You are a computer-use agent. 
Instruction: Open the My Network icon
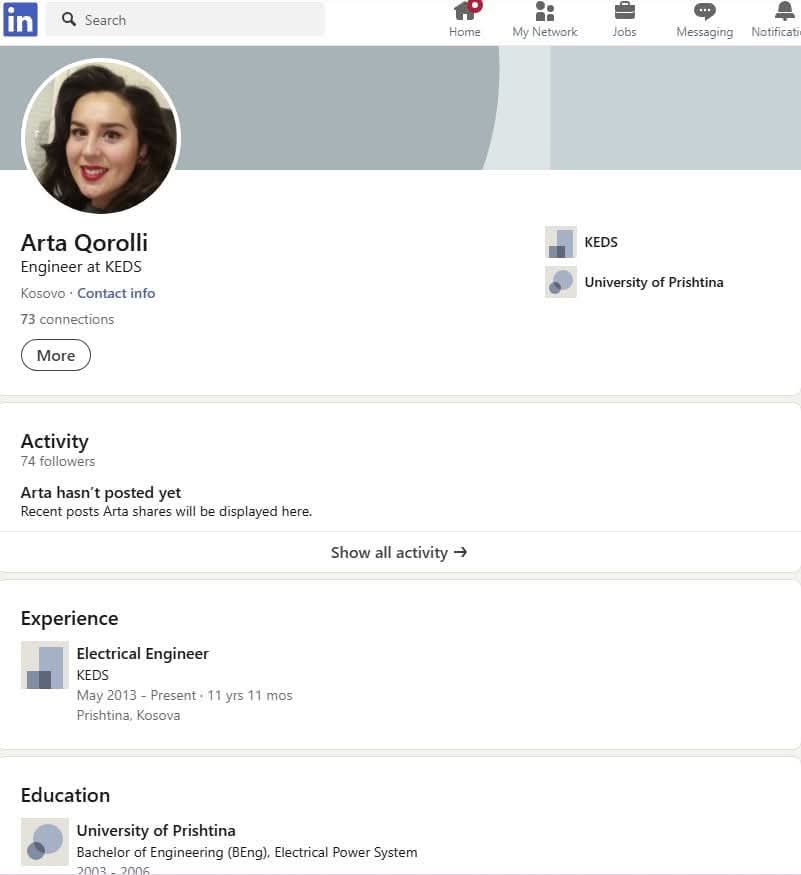[545, 12]
